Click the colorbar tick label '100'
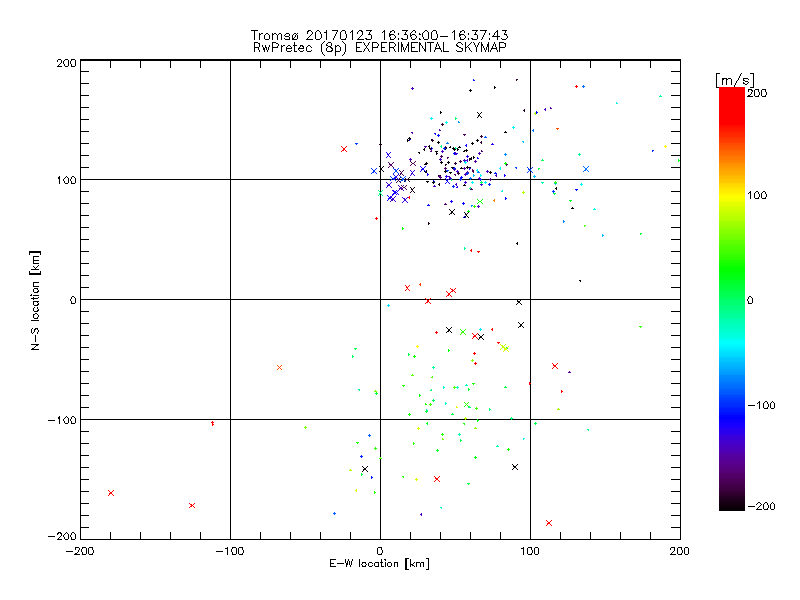 click(757, 195)
